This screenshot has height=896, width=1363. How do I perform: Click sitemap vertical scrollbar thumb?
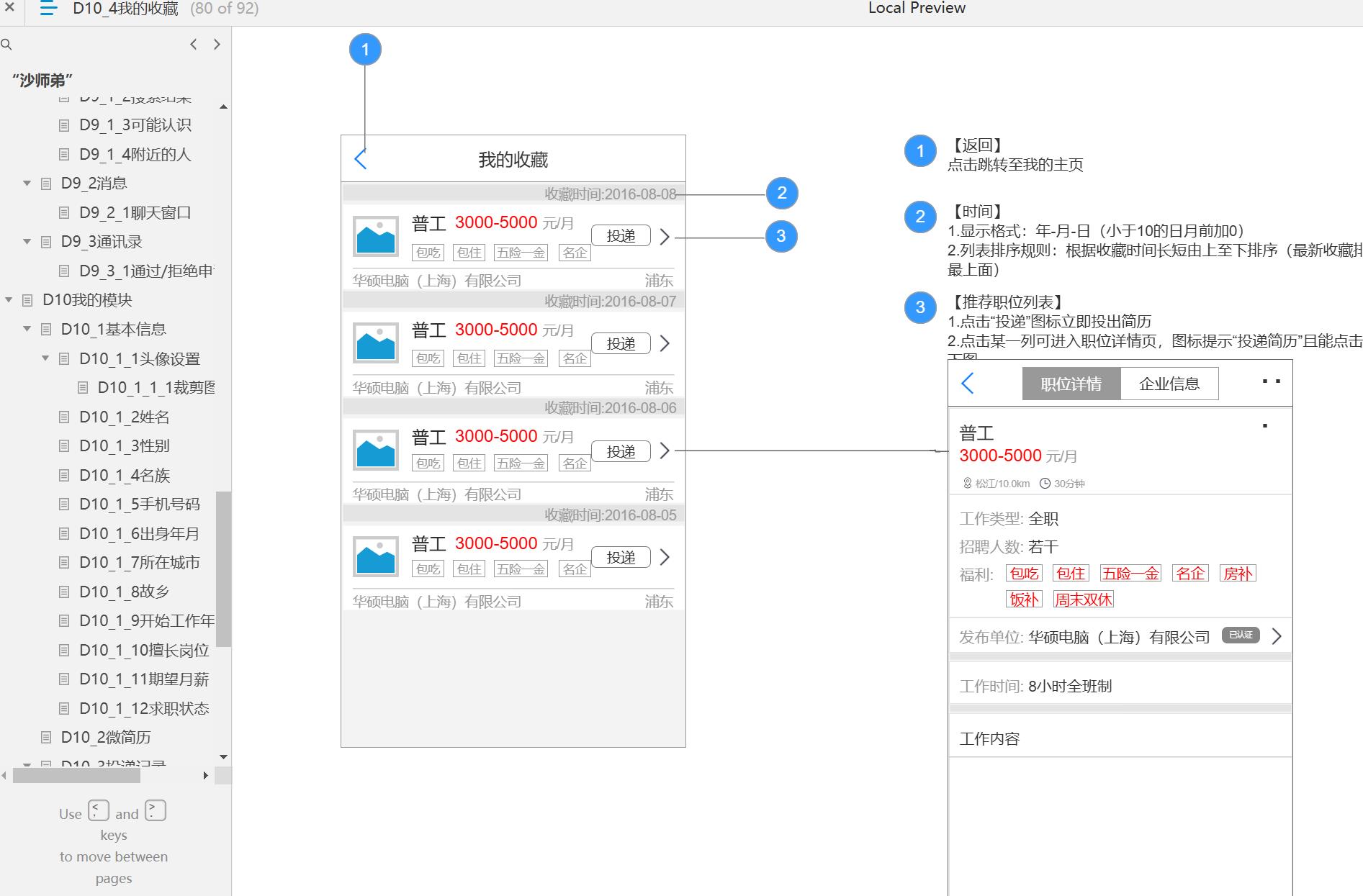point(223,569)
